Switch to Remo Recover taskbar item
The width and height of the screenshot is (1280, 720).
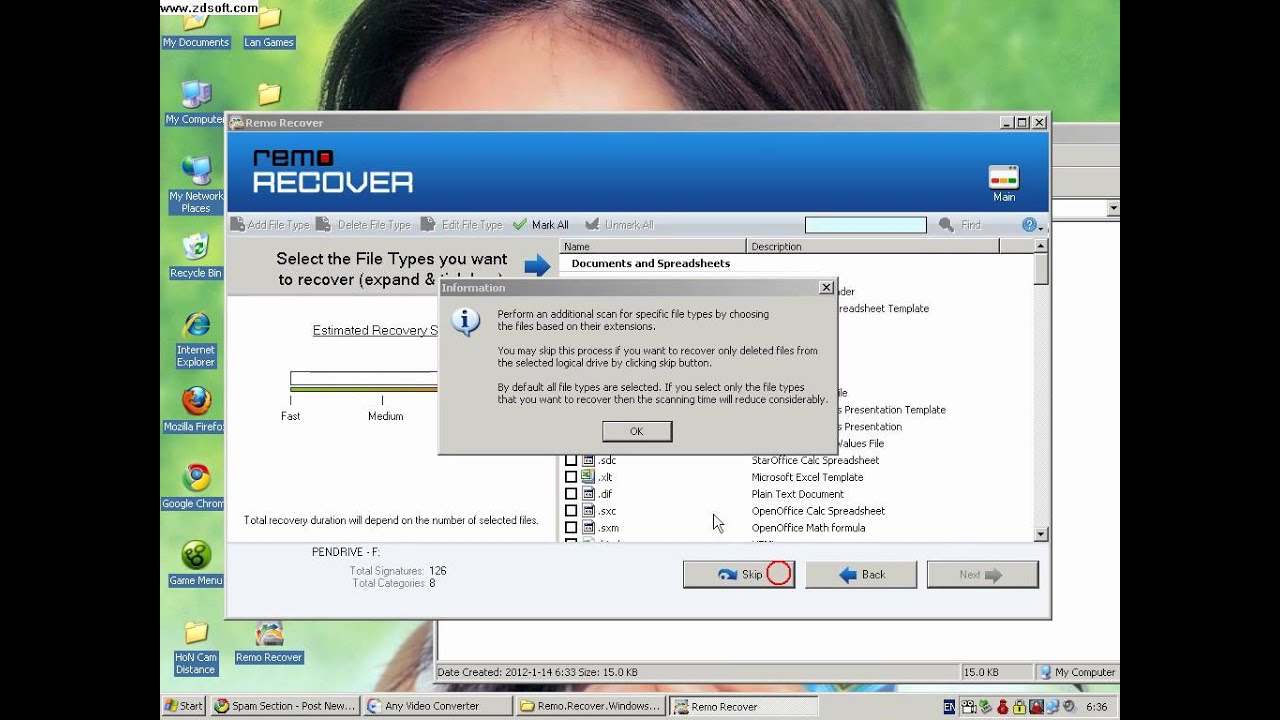pyautogui.click(x=744, y=706)
